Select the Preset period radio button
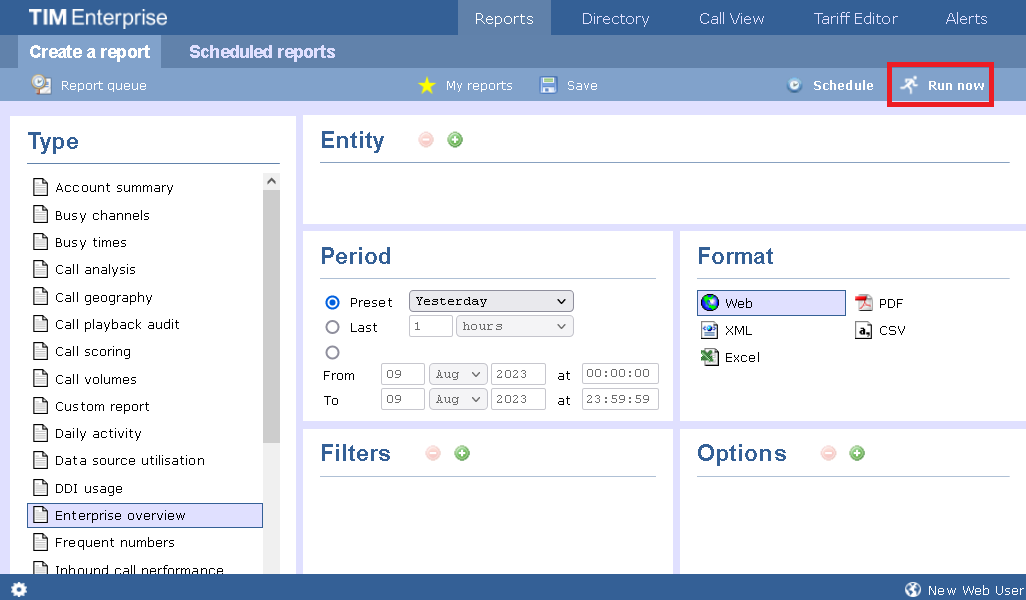This screenshot has width=1026, height=600. coord(331,301)
